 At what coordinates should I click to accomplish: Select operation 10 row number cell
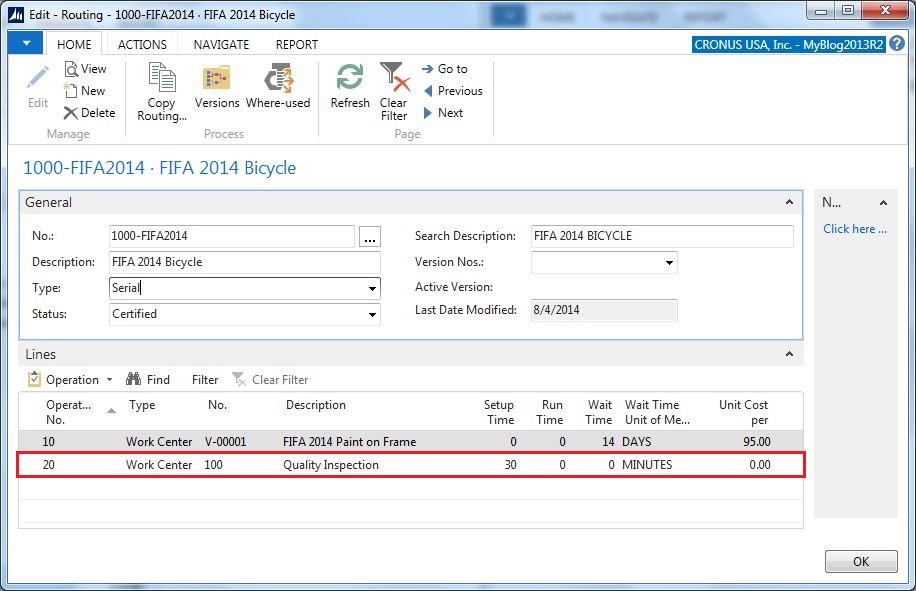tap(48, 442)
